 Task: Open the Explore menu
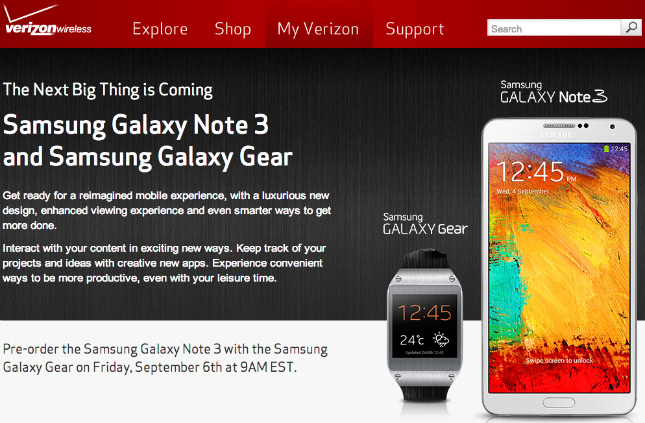[160, 29]
